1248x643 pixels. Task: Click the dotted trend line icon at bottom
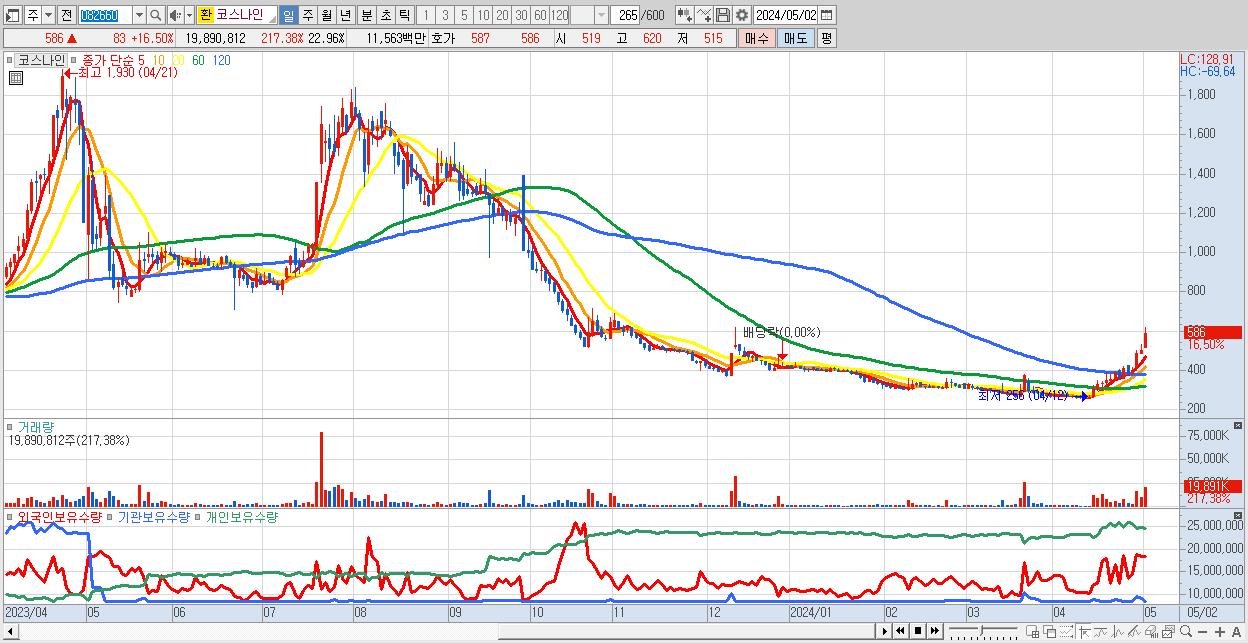tap(1067, 632)
